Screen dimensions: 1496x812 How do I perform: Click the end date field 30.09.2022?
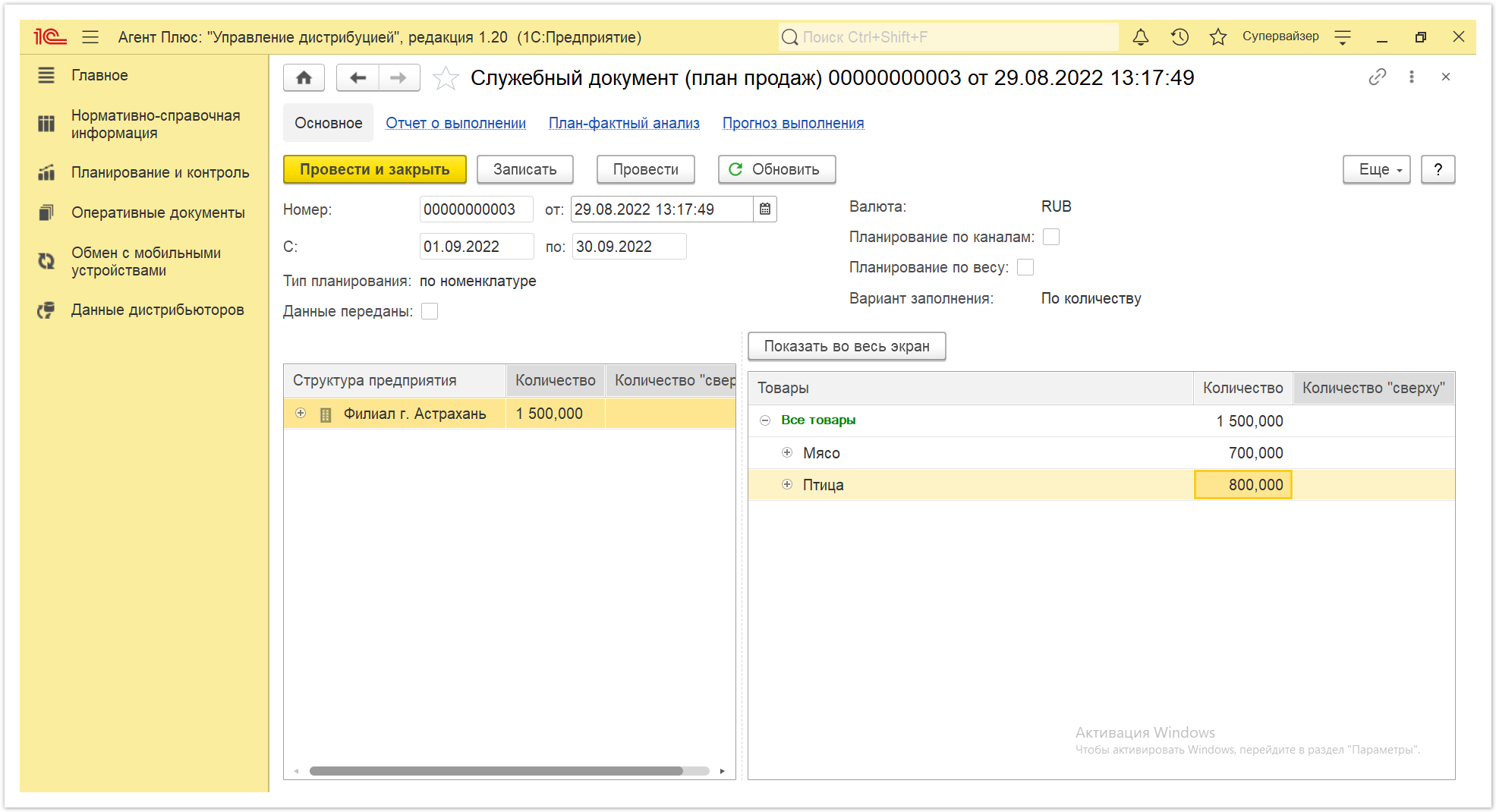click(628, 247)
